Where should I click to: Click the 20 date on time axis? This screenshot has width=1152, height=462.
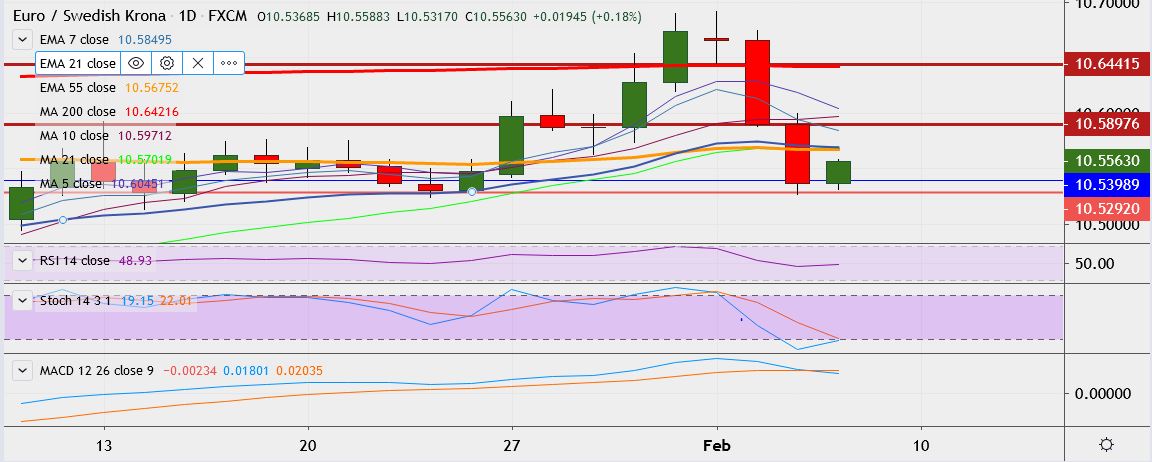point(309,445)
